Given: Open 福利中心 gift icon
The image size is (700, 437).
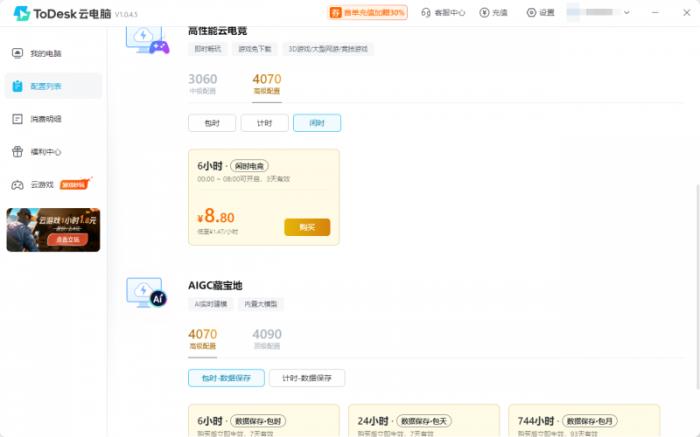Looking at the screenshot, I should point(17,152).
